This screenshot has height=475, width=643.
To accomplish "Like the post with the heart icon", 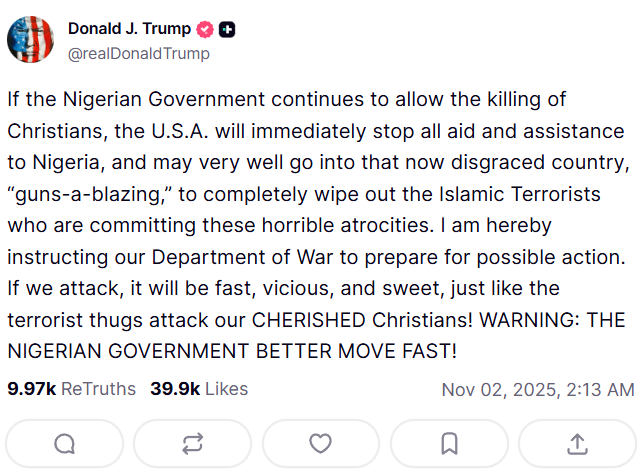I will coord(321,443).
